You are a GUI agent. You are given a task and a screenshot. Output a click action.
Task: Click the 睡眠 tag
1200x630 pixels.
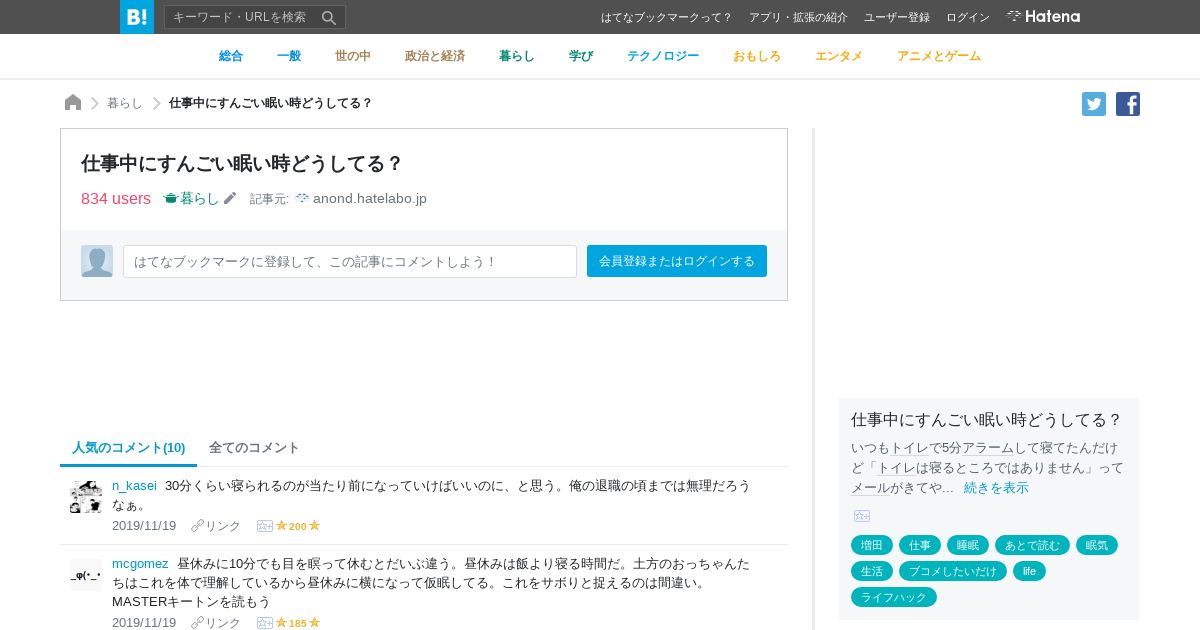(968, 545)
